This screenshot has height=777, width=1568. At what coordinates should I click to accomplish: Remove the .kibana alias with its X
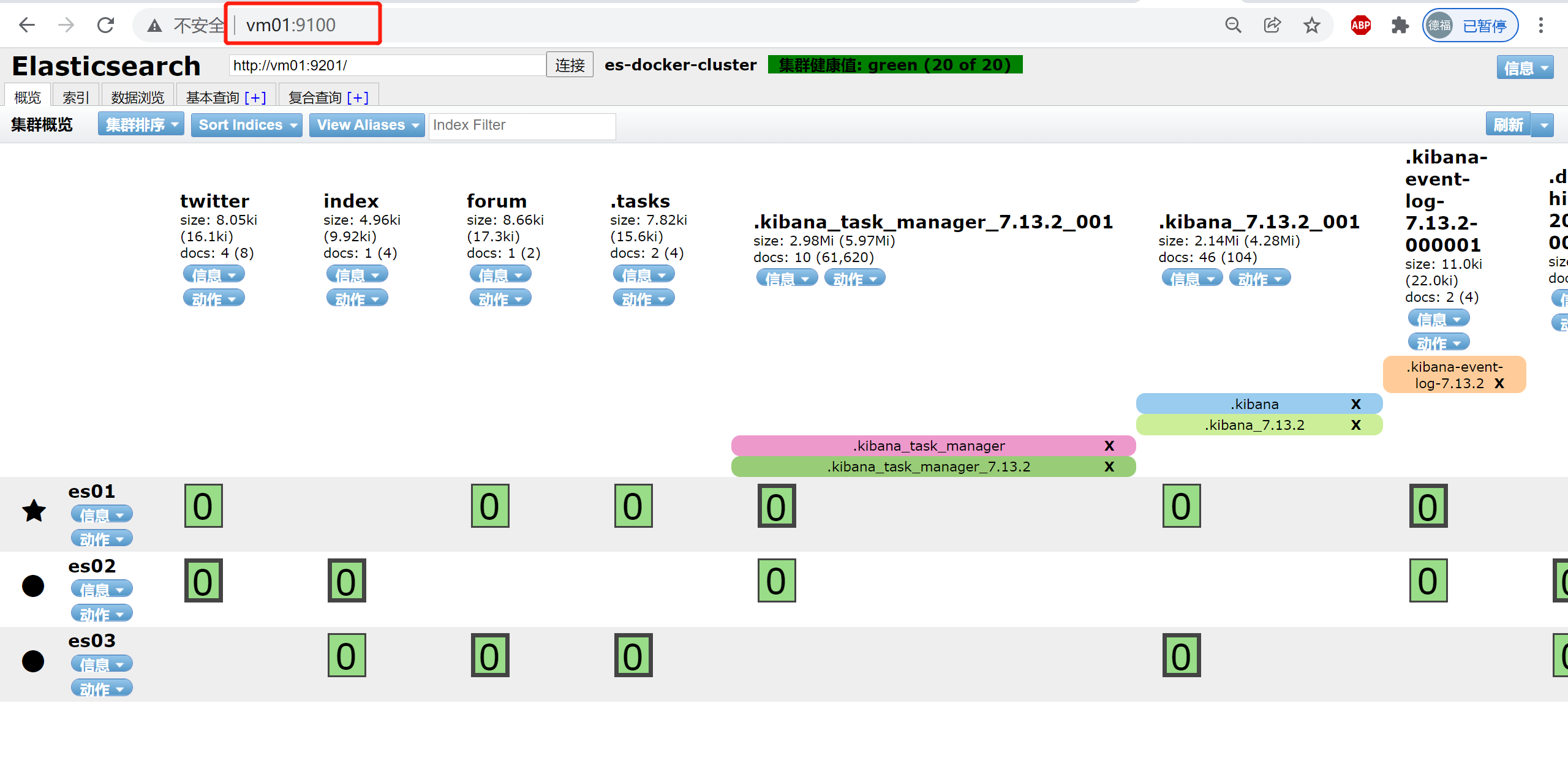(1356, 404)
